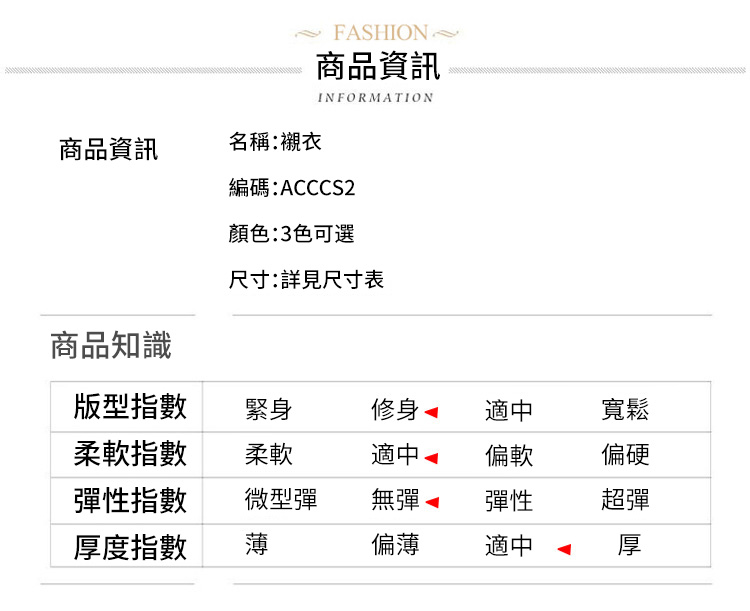Image resolution: width=750 pixels, height=611 pixels.
Task: Pick the 微型彈 option
Action: point(280,500)
